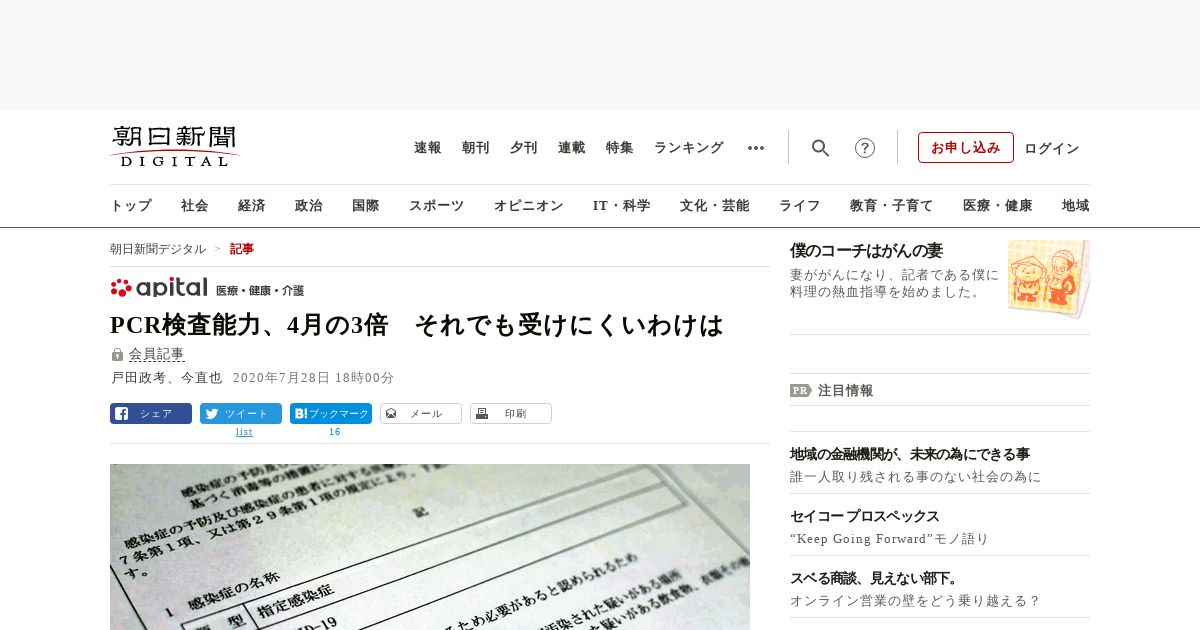Click 記事 breadcrumb link
The width and height of the screenshot is (1200, 630).
[x=242, y=249]
